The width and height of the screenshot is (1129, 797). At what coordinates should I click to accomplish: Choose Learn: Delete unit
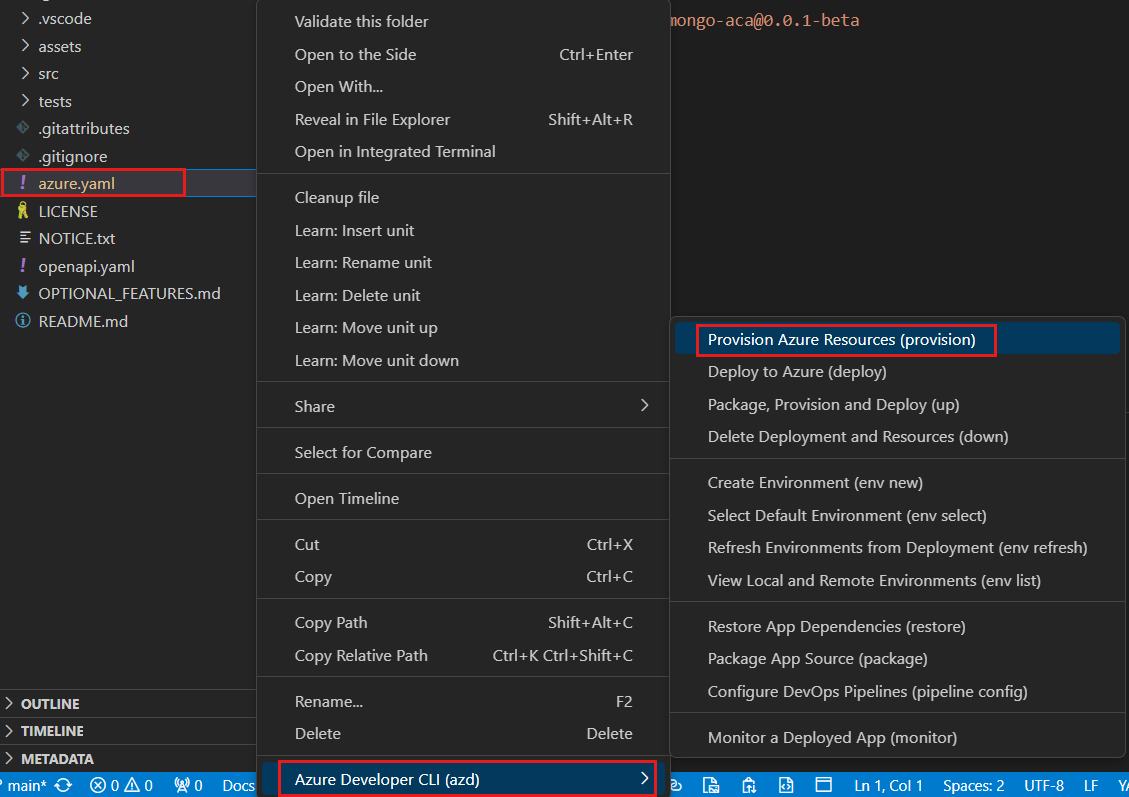point(463,296)
